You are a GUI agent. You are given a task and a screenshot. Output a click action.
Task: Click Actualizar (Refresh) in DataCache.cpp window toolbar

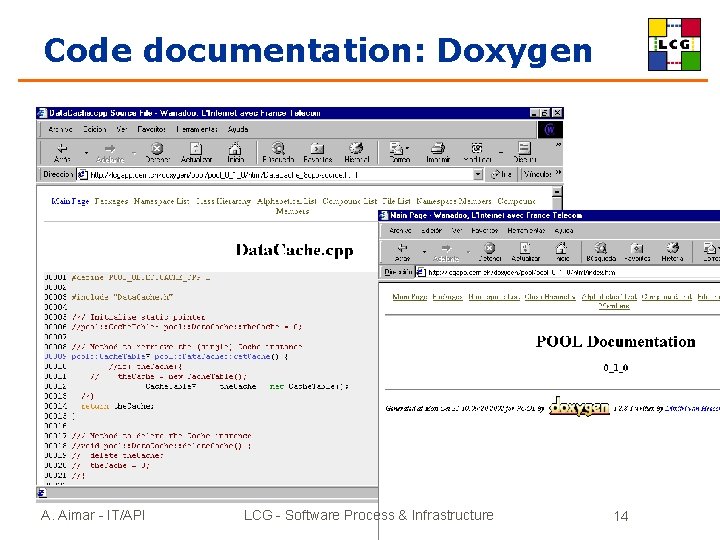[x=196, y=153]
